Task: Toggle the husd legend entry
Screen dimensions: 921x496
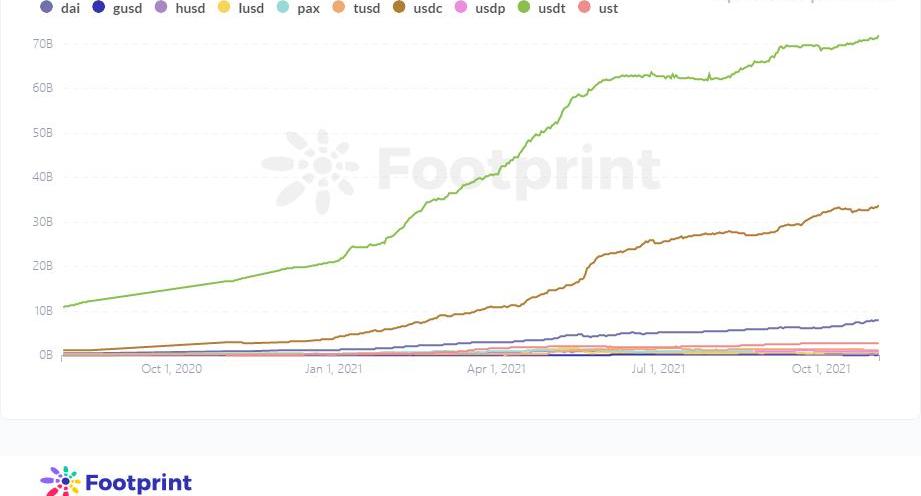Action: (x=162, y=8)
